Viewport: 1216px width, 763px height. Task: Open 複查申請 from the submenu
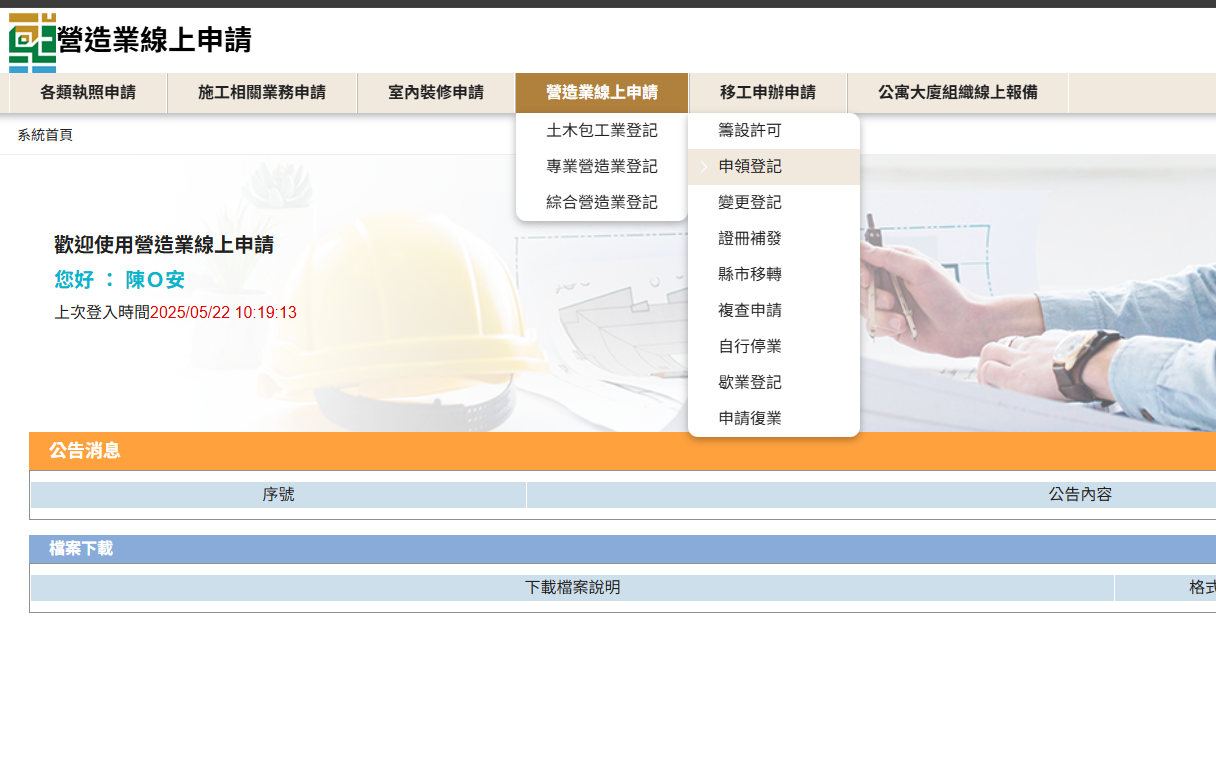point(750,311)
